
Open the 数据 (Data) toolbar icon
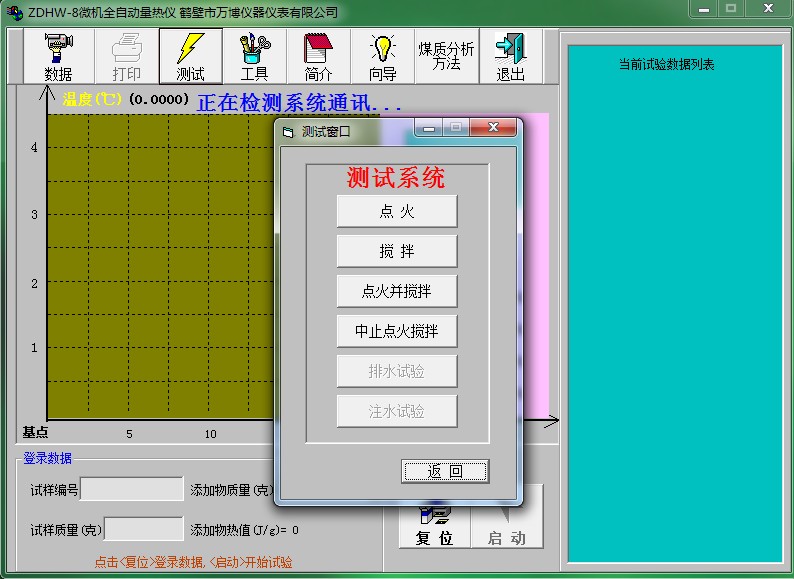[59, 56]
